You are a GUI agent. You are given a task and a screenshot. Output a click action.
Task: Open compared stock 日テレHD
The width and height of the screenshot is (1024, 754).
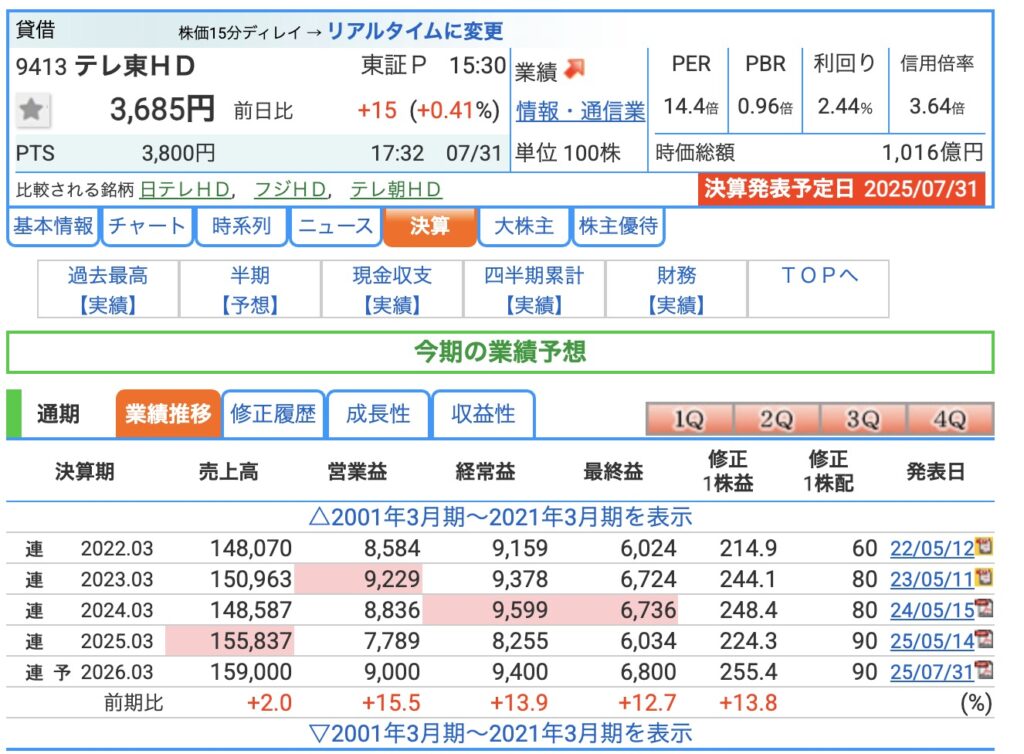pos(185,189)
